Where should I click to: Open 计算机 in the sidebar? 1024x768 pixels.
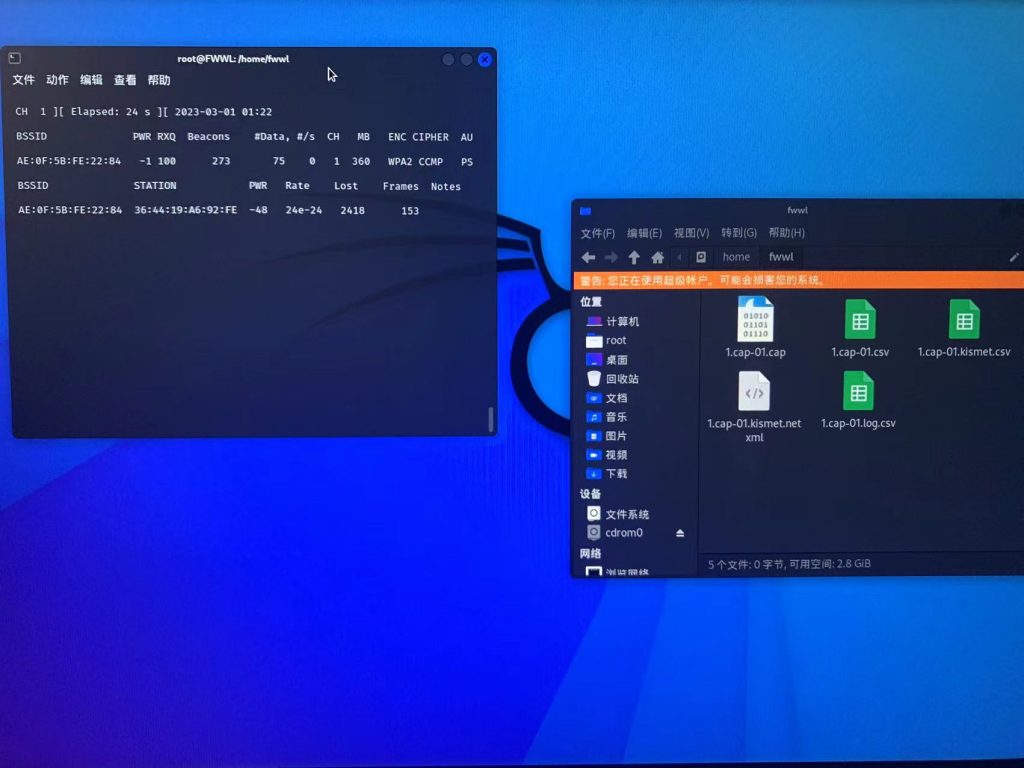[613, 321]
